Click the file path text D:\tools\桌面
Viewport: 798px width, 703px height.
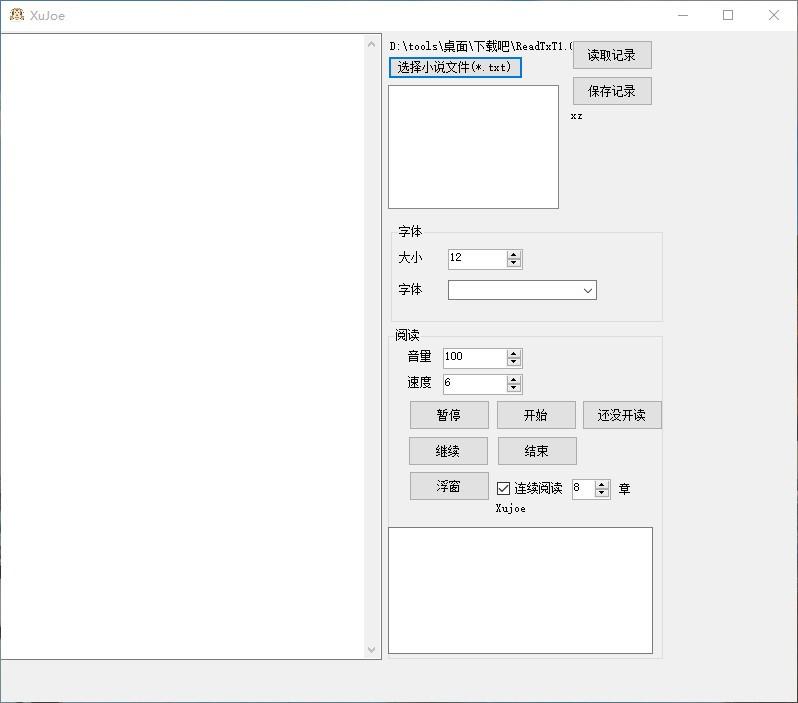click(x=480, y=46)
